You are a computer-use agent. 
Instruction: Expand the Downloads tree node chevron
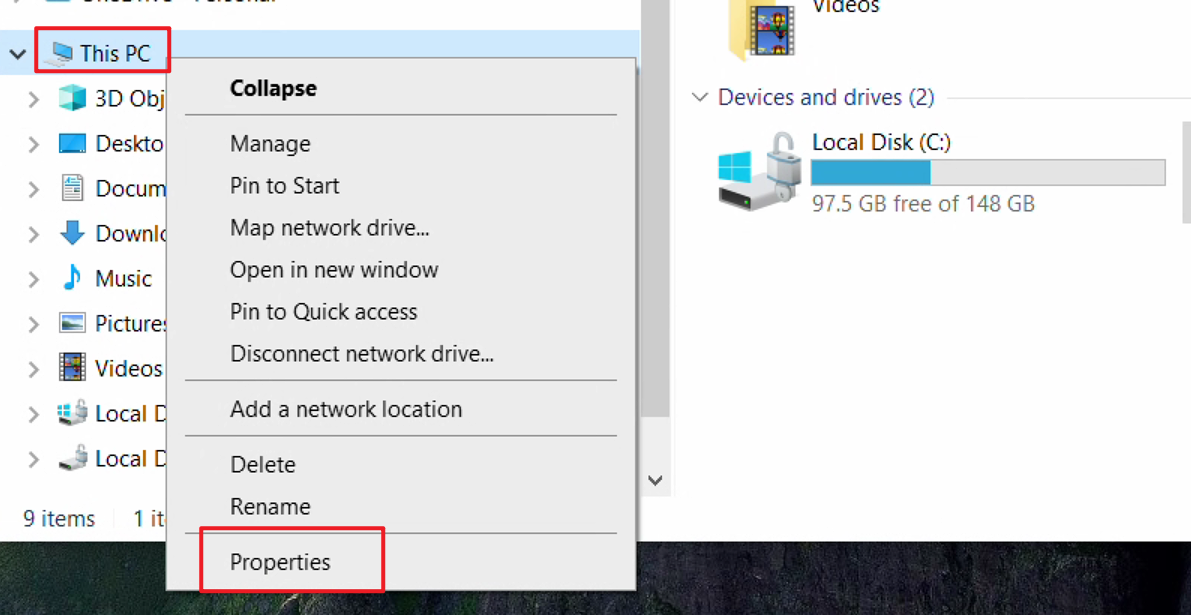click(33, 234)
